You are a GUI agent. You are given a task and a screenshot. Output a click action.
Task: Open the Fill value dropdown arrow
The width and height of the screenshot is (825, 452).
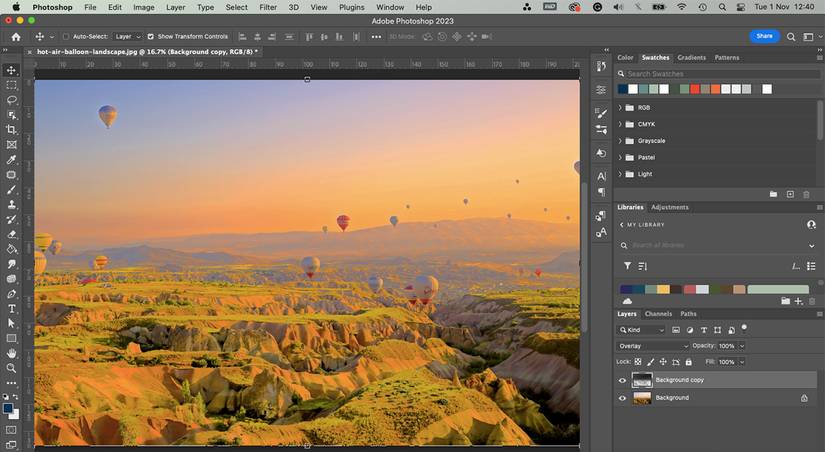(742, 362)
